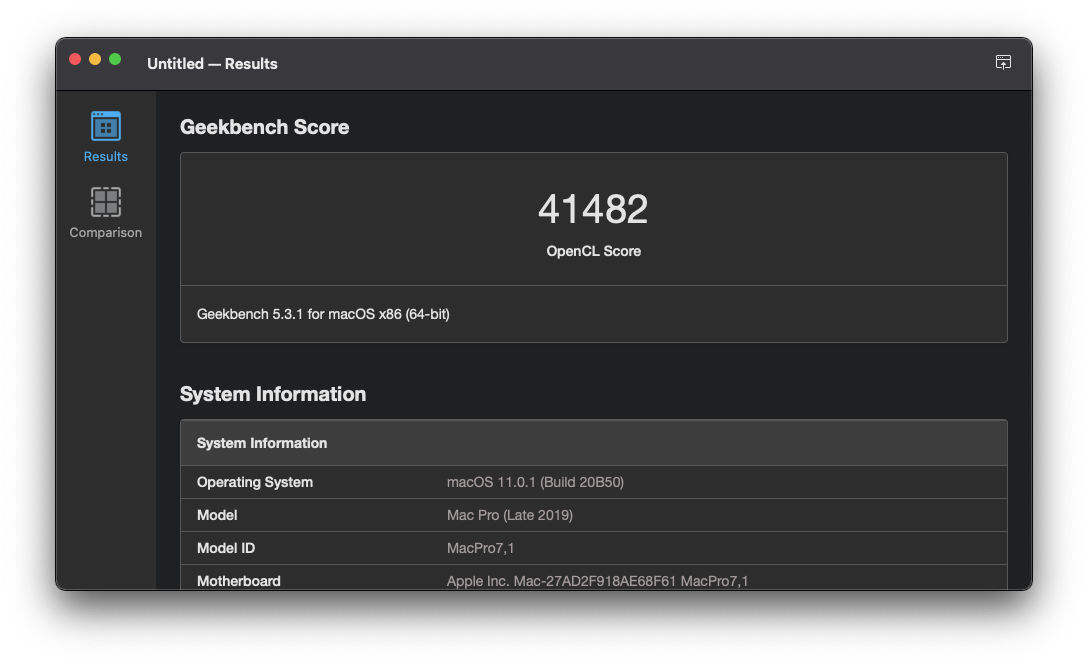The height and width of the screenshot is (664, 1088).
Task: Click the upload results toolbar icon
Action: [1003, 62]
